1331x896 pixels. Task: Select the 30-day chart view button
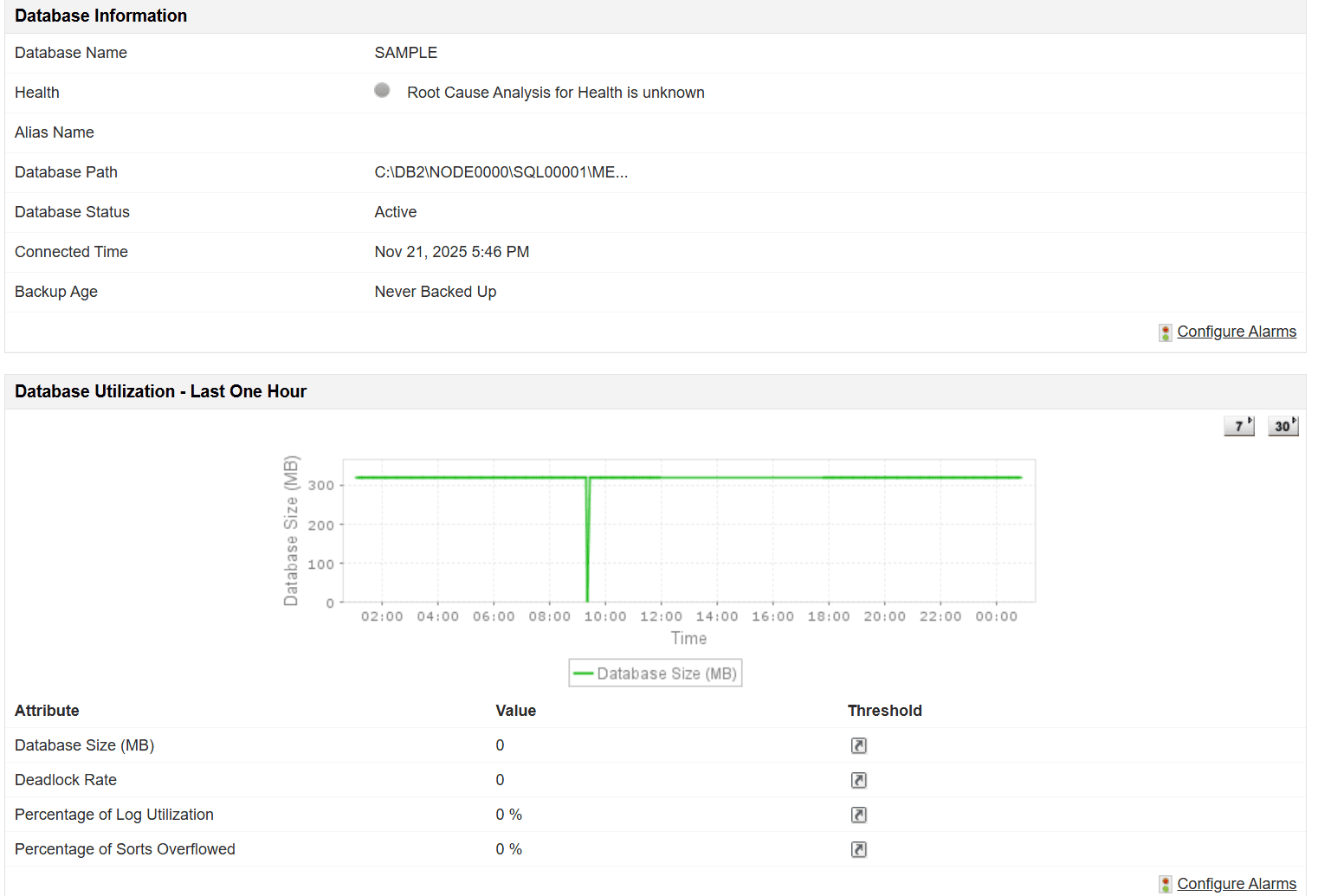point(1282,425)
